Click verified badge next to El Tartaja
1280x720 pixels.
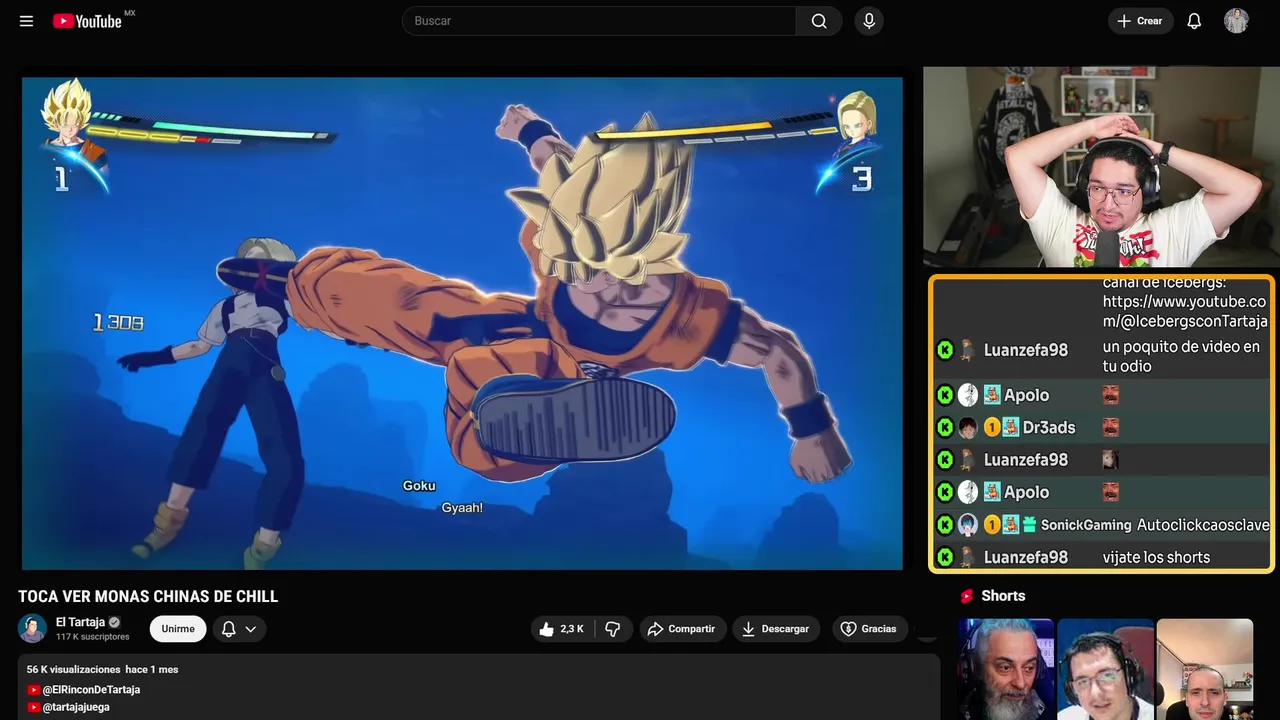(115, 622)
